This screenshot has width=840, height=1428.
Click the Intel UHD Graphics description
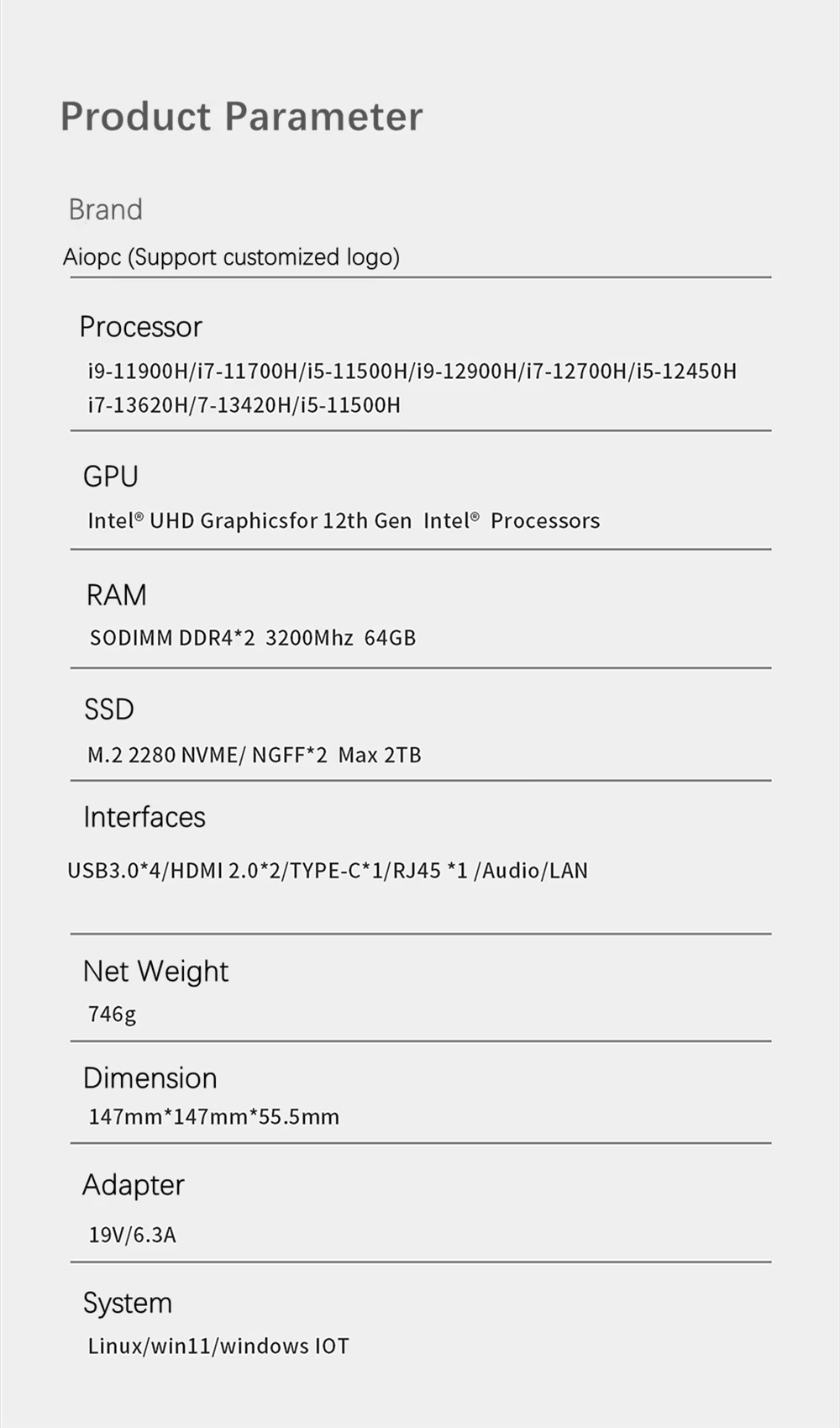point(344,520)
